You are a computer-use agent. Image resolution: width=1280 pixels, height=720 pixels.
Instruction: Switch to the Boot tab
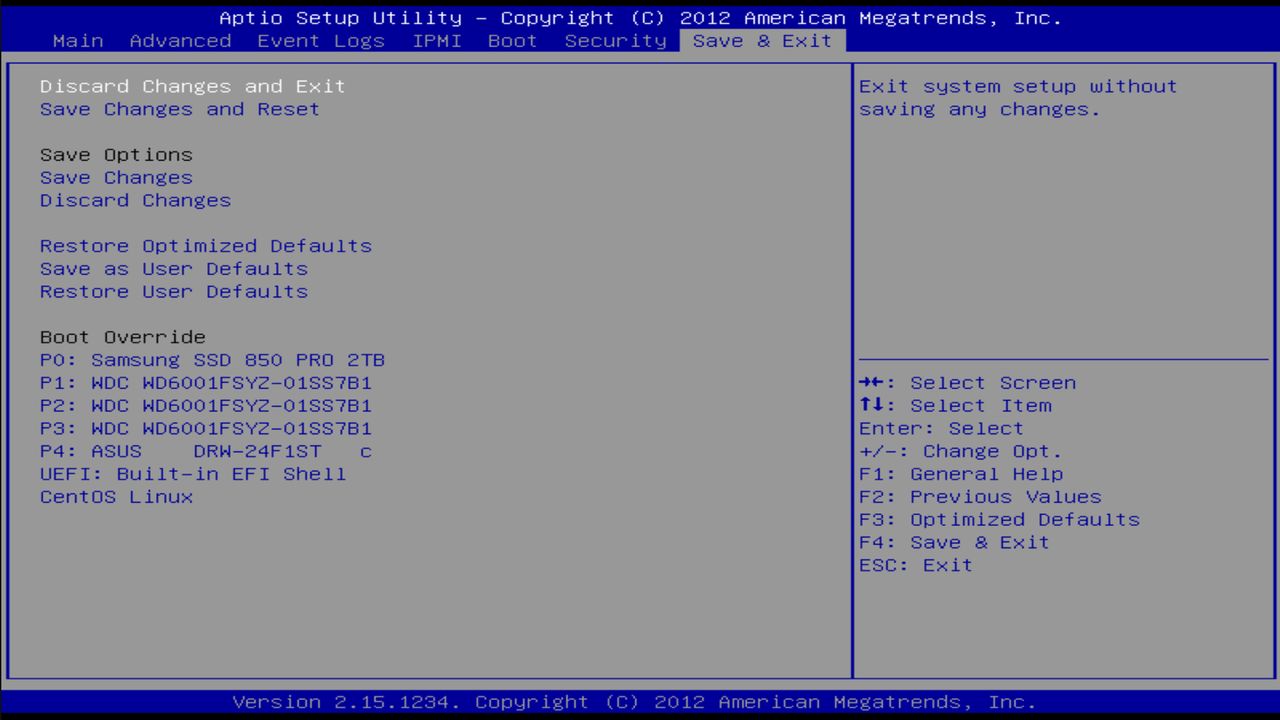(x=513, y=41)
